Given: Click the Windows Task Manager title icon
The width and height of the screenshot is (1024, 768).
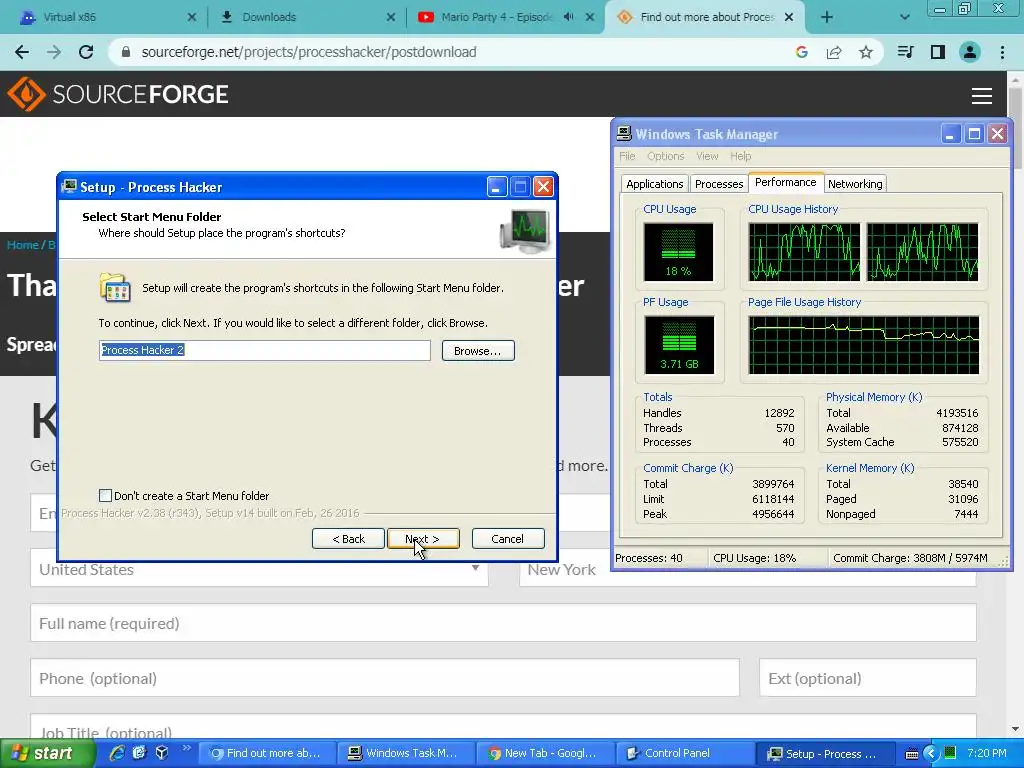Looking at the screenshot, I should (x=624, y=134).
